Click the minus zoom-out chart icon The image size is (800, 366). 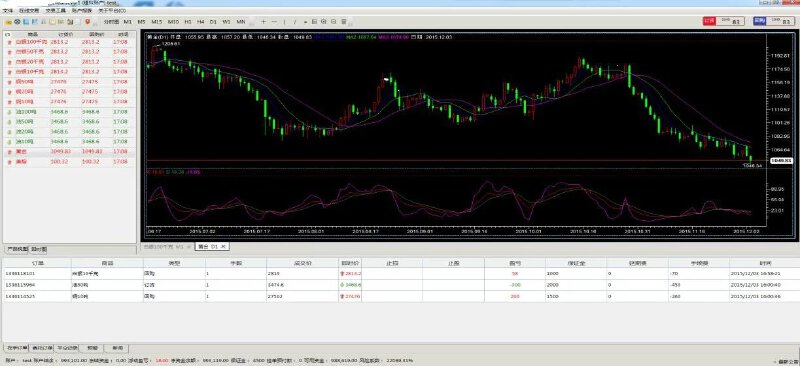click(x=274, y=22)
